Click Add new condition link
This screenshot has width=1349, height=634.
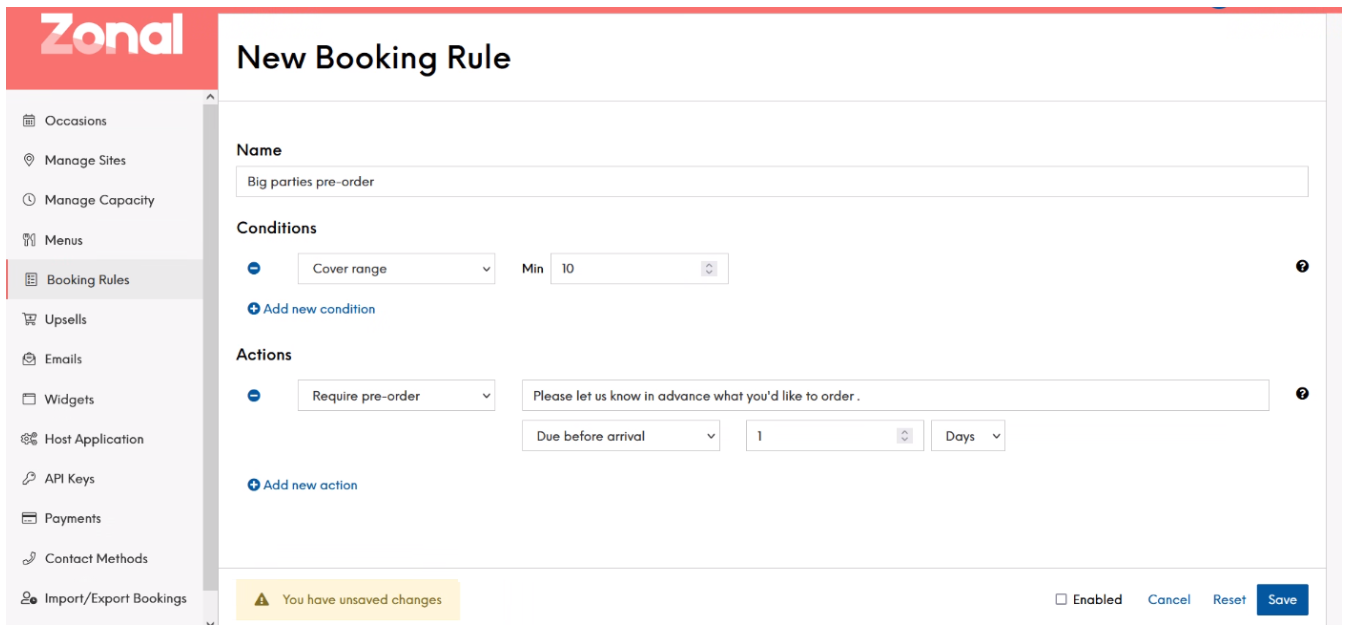311,309
